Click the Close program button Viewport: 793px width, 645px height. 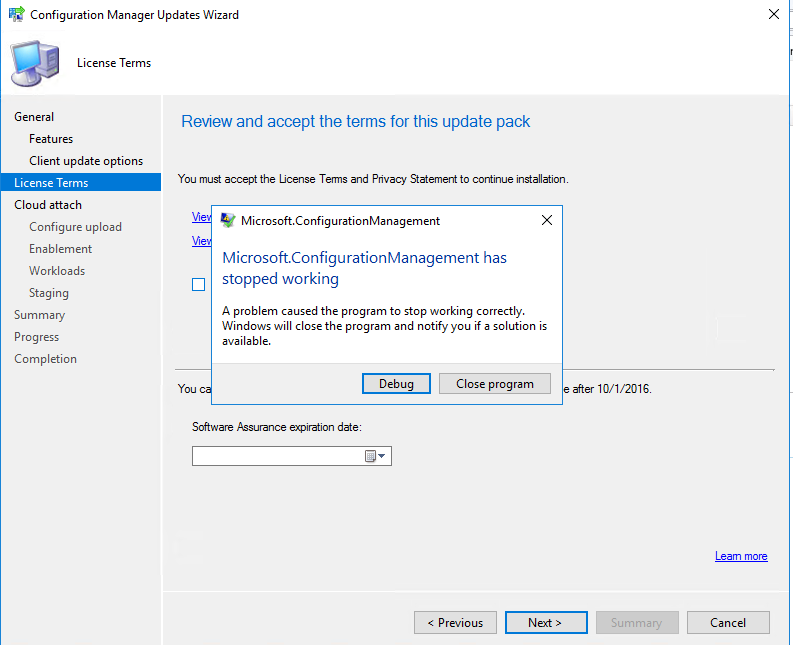pos(495,383)
